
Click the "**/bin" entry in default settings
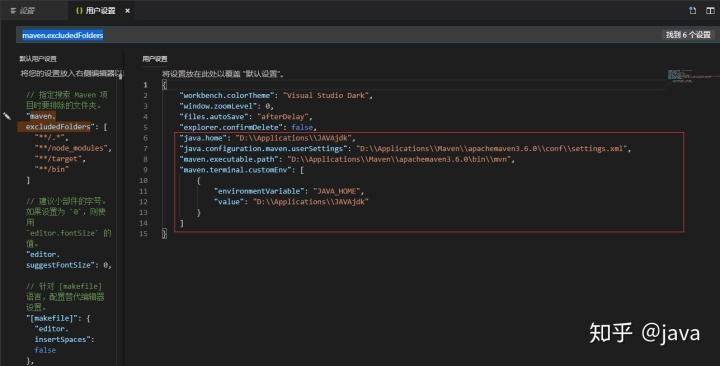51,169
